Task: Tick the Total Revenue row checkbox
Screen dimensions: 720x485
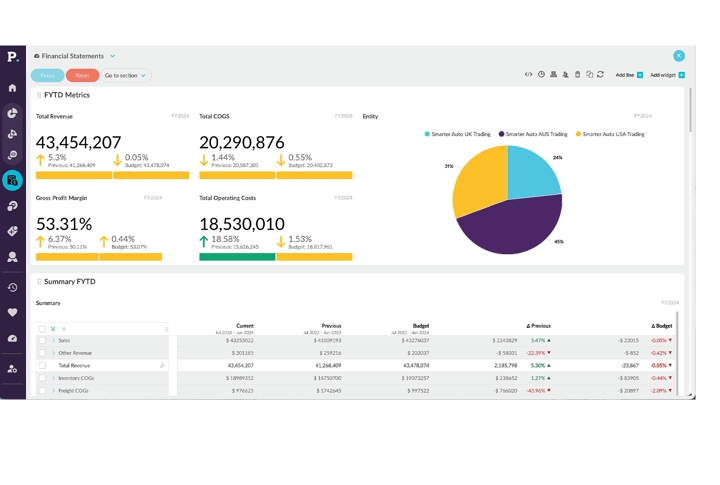Action: (43, 366)
